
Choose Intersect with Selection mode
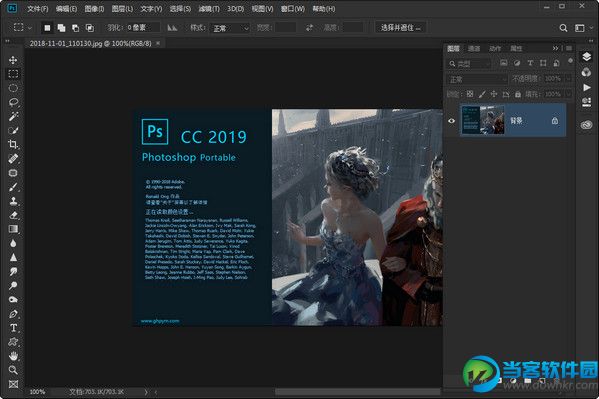(89, 28)
